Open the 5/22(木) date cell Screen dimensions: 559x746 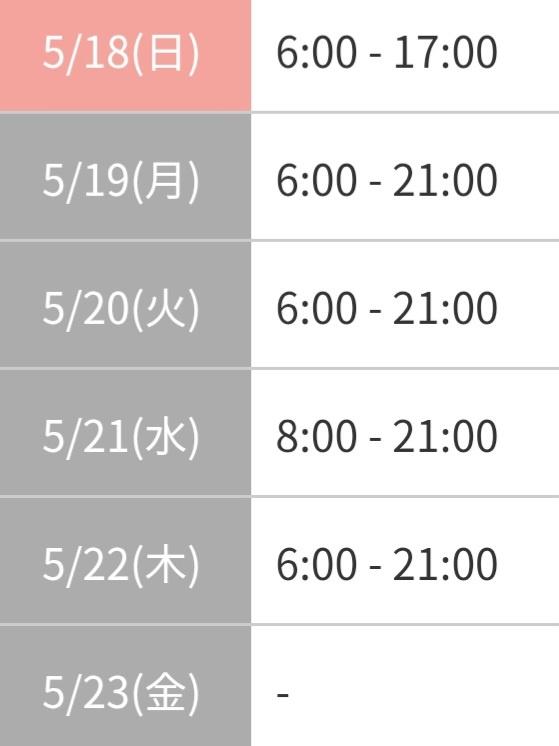[125, 560]
